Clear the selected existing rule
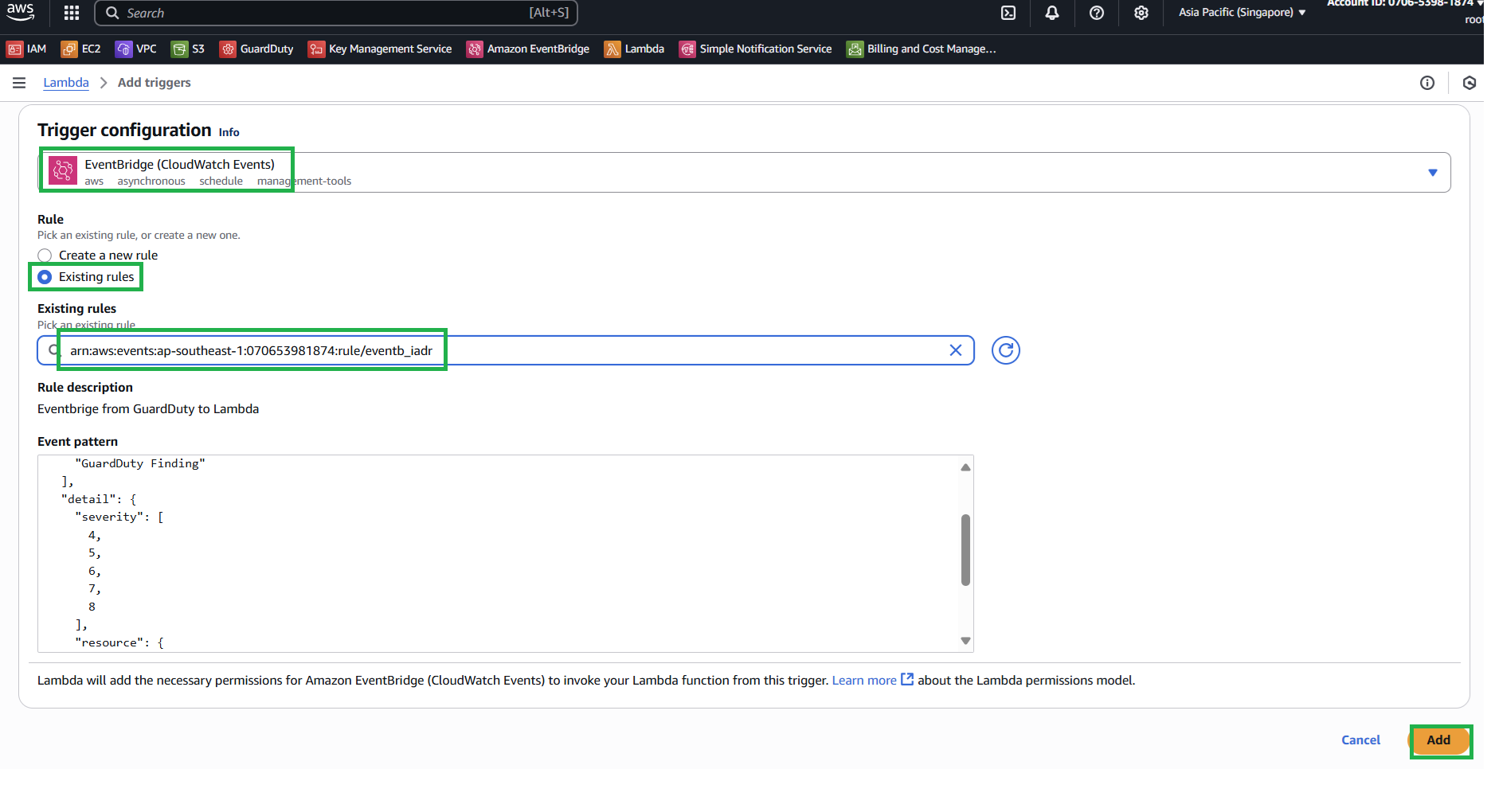The image size is (1487, 812). (956, 350)
